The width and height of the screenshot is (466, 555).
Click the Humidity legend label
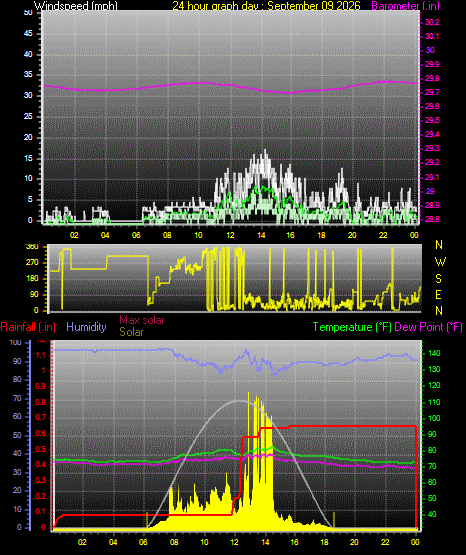[86, 327]
